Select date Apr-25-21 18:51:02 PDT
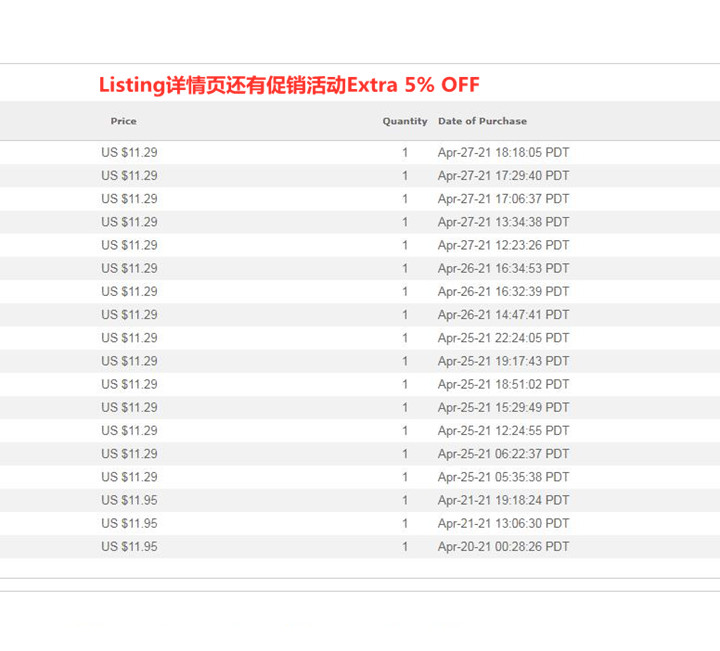Screen dimensions: 720x651 (503, 384)
